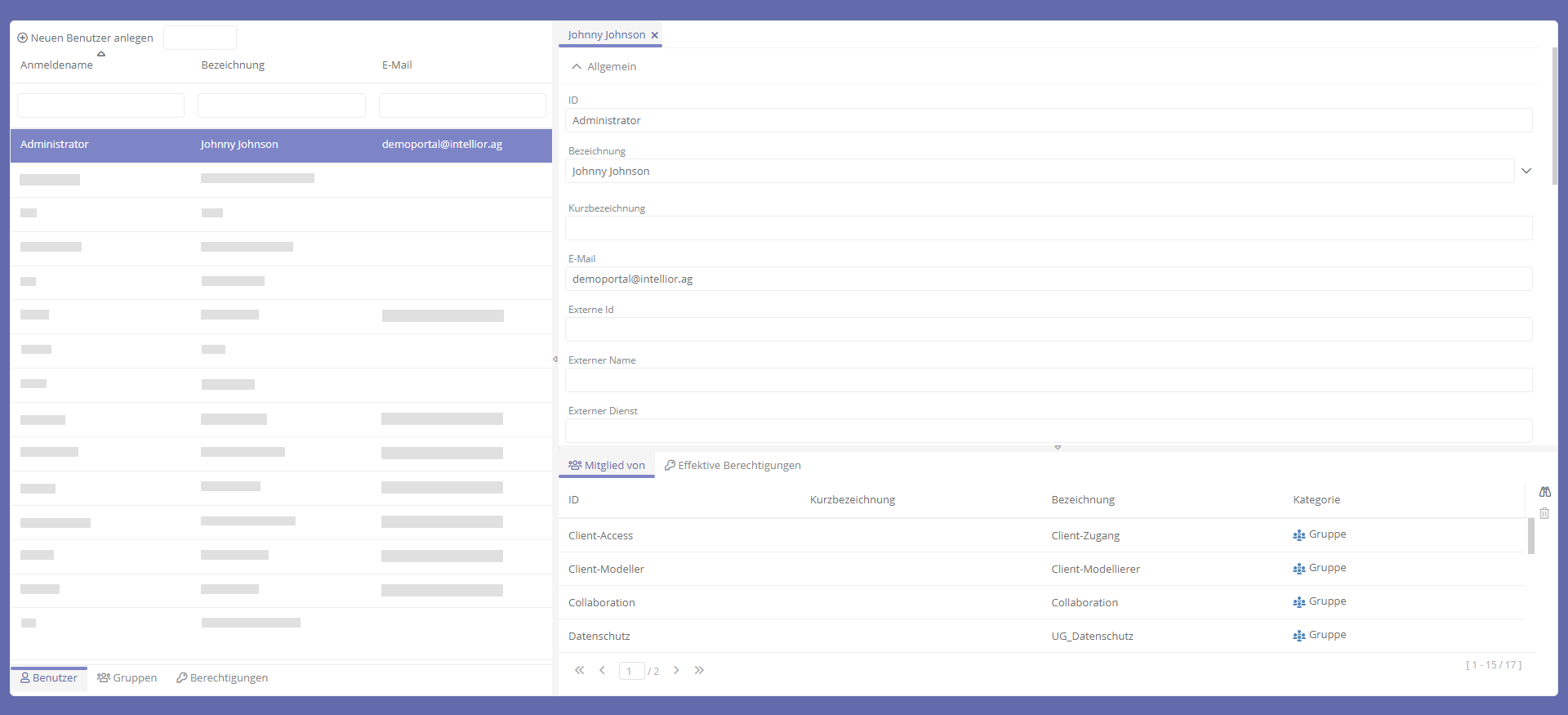The height and width of the screenshot is (715, 1568).
Task: Sort memberships by Kategorie column header
Action: pyautogui.click(x=1316, y=500)
